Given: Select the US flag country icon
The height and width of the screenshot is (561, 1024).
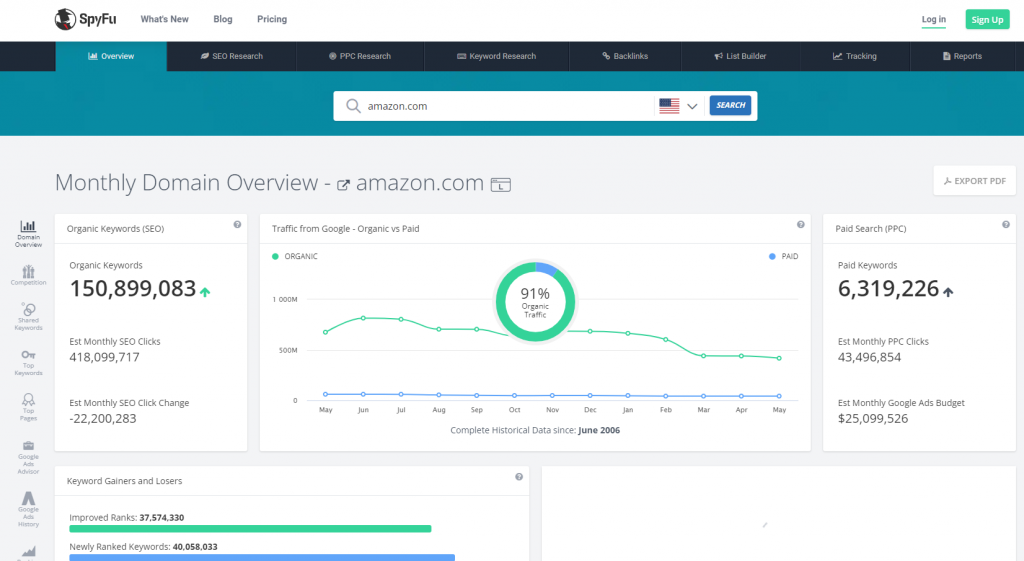Looking at the screenshot, I should point(669,106).
